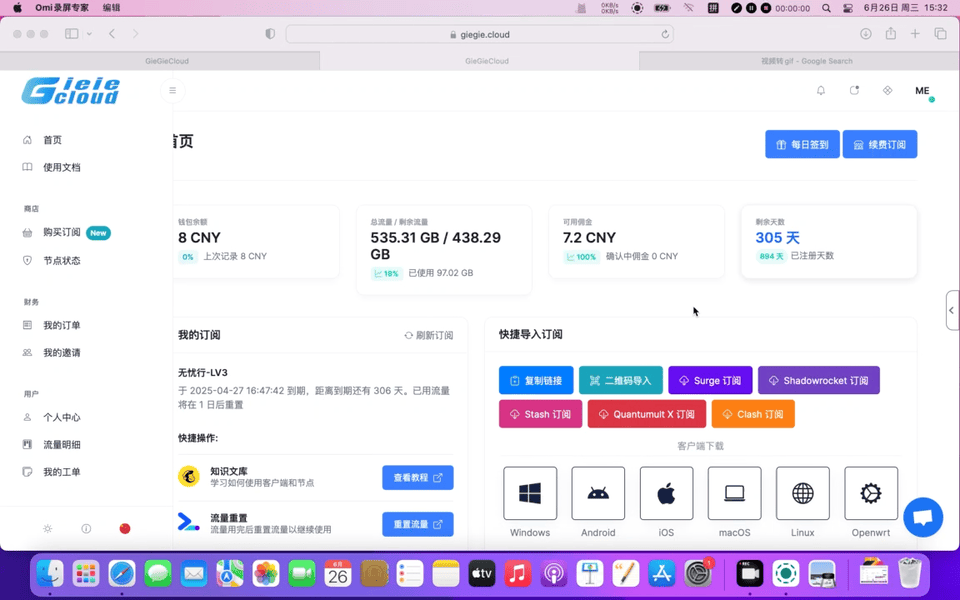Download the Openwrt client
Viewport: 960px width, 600px height.
point(871,493)
